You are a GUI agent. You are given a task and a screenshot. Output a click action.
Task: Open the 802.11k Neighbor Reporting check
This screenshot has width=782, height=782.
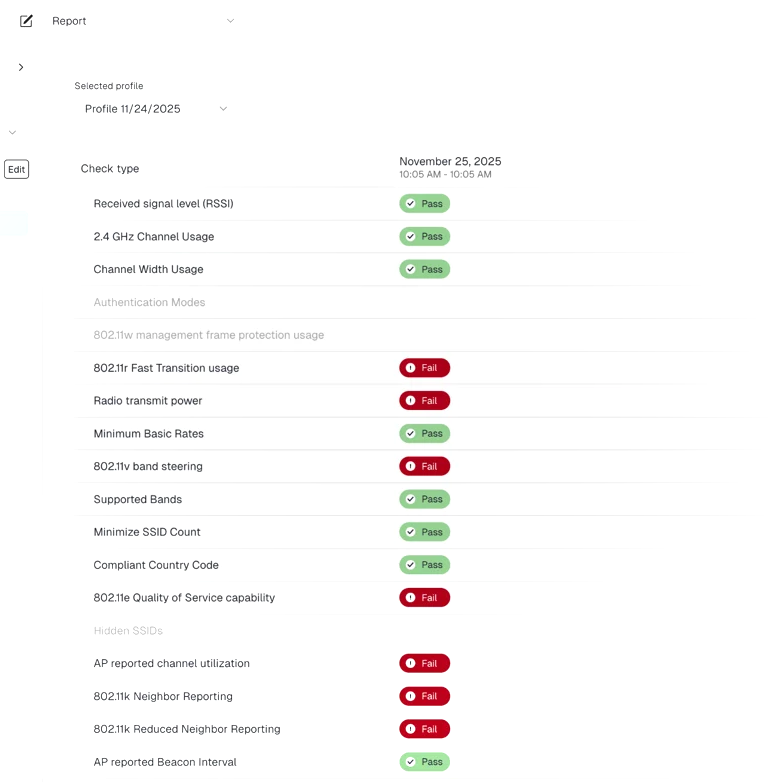coord(163,697)
